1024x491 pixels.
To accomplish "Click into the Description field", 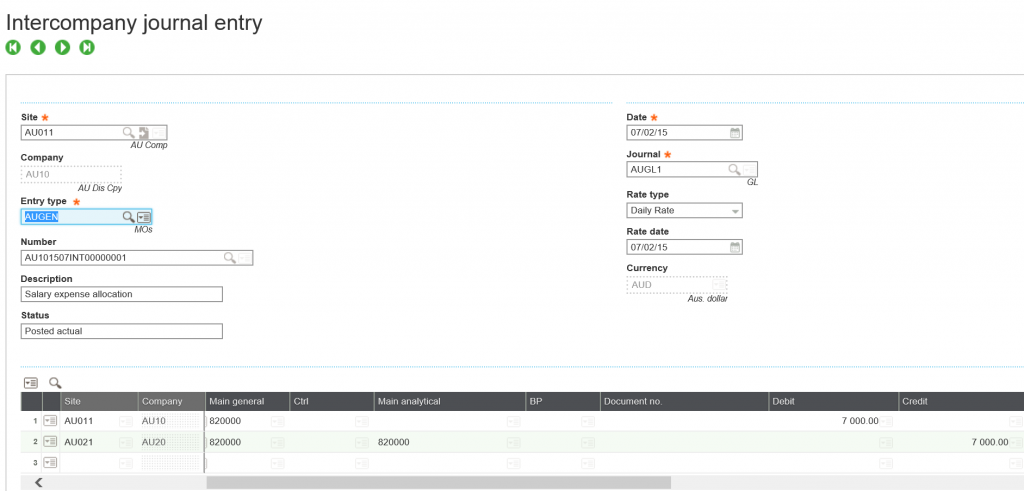I will tap(121, 294).
